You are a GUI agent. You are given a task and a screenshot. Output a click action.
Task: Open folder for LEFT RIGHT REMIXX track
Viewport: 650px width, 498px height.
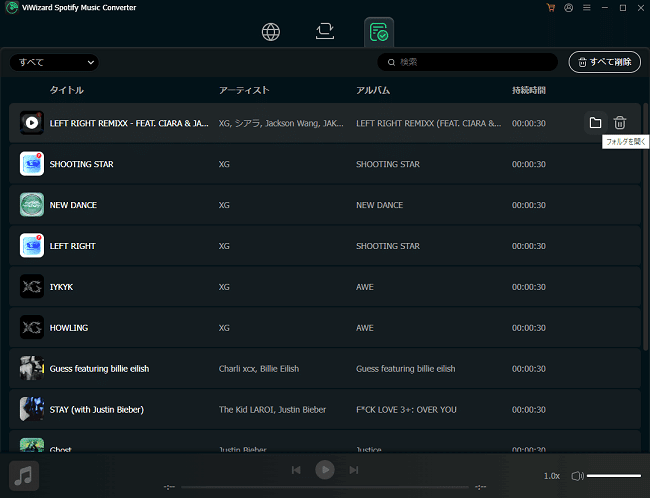pos(595,123)
